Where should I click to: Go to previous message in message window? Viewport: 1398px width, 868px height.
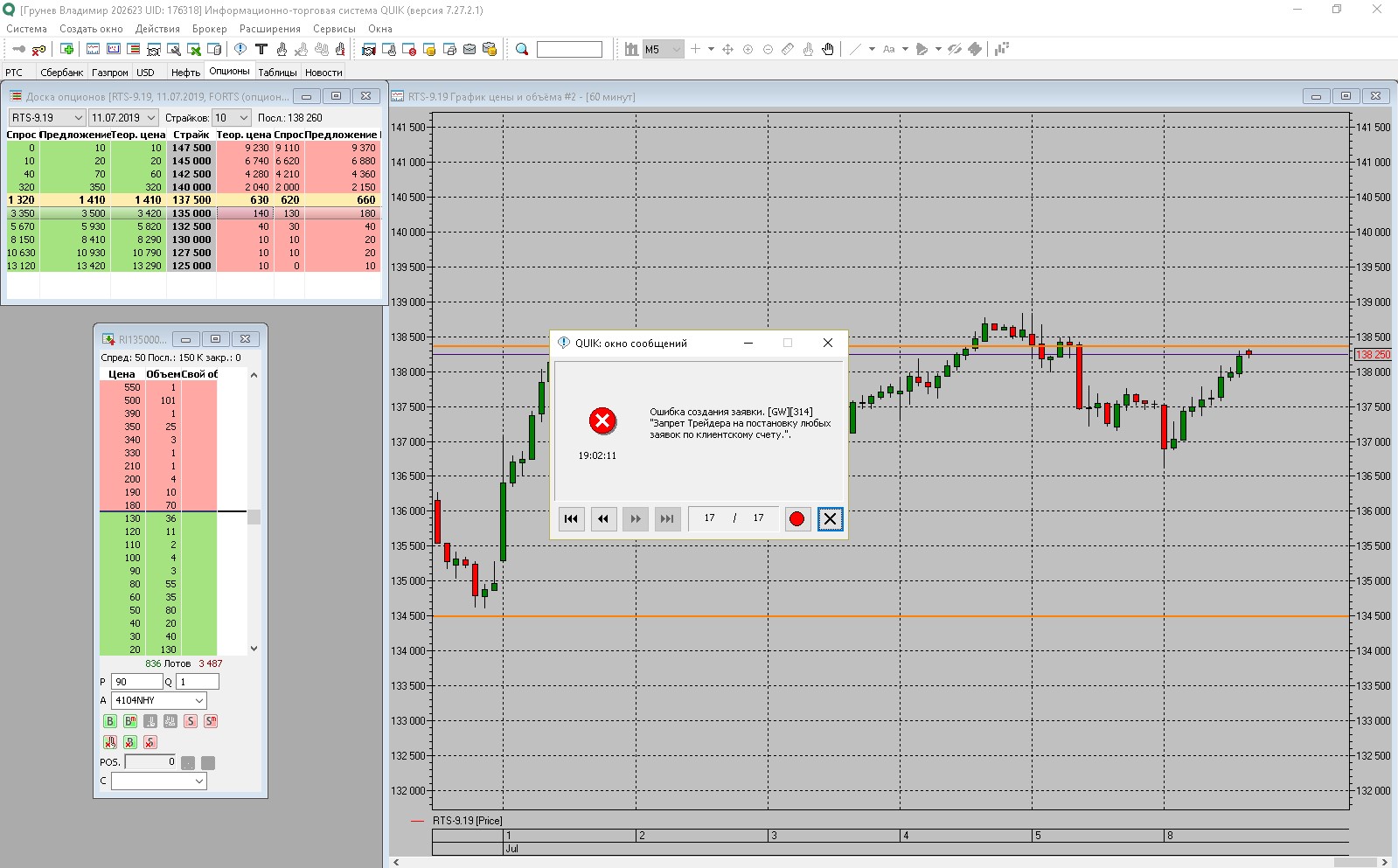pyautogui.click(x=603, y=518)
